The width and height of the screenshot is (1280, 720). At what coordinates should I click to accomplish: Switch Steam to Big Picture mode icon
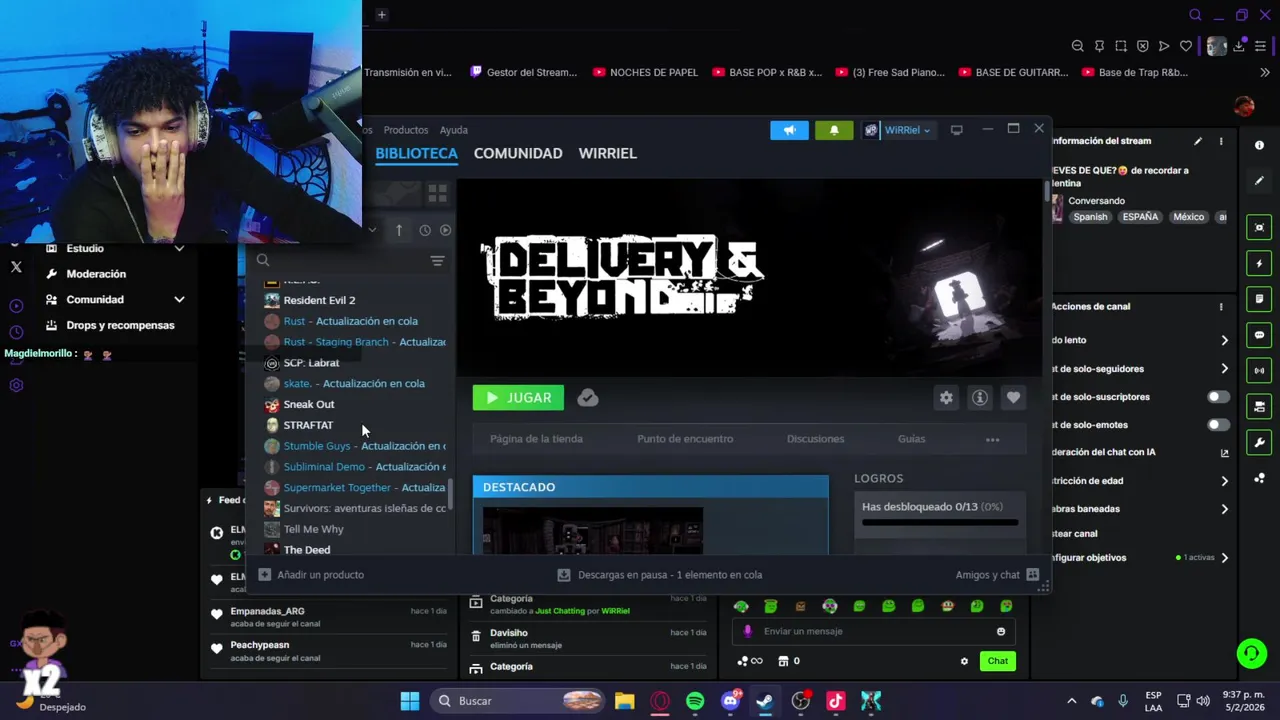pyautogui.click(x=956, y=130)
